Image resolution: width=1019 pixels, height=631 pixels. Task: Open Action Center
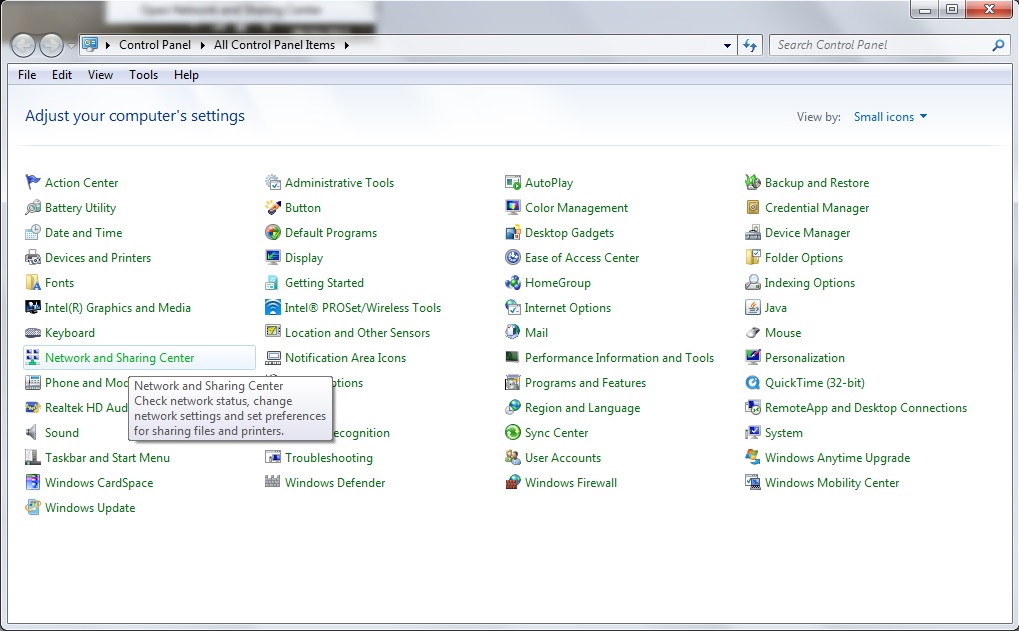tap(80, 182)
